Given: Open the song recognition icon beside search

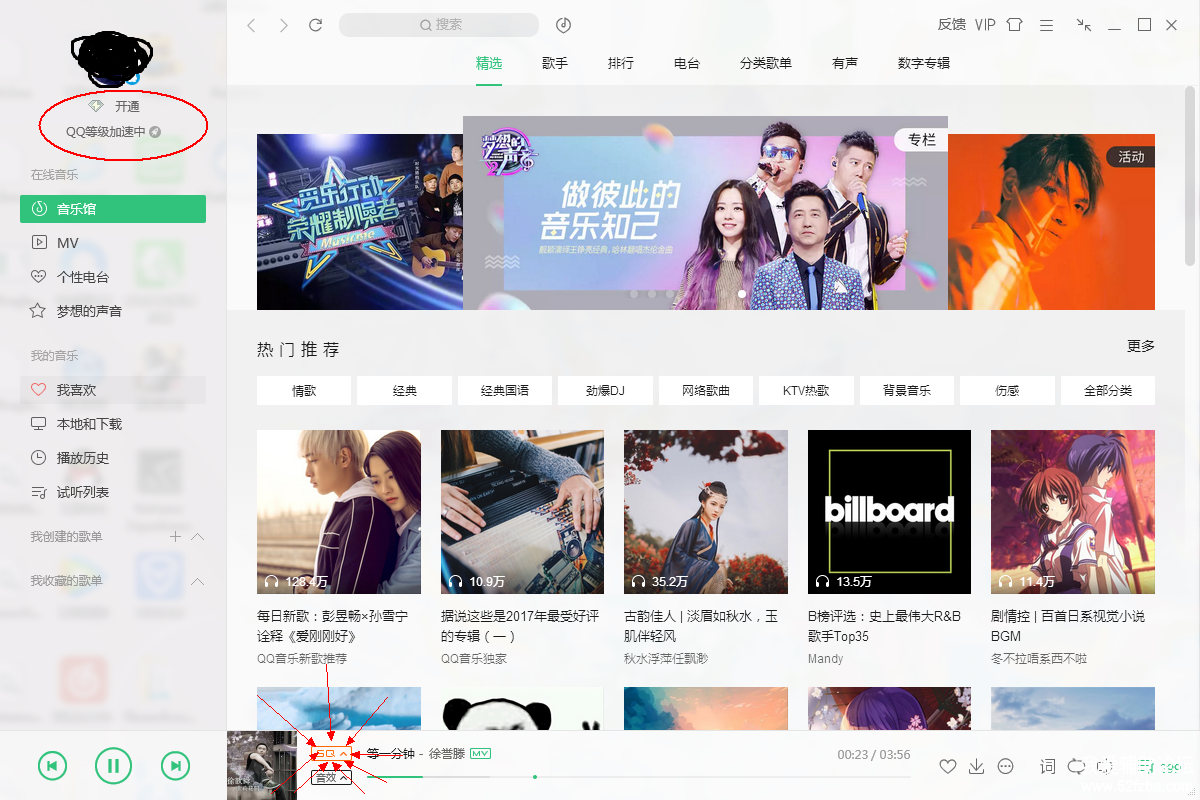Looking at the screenshot, I should 563,25.
